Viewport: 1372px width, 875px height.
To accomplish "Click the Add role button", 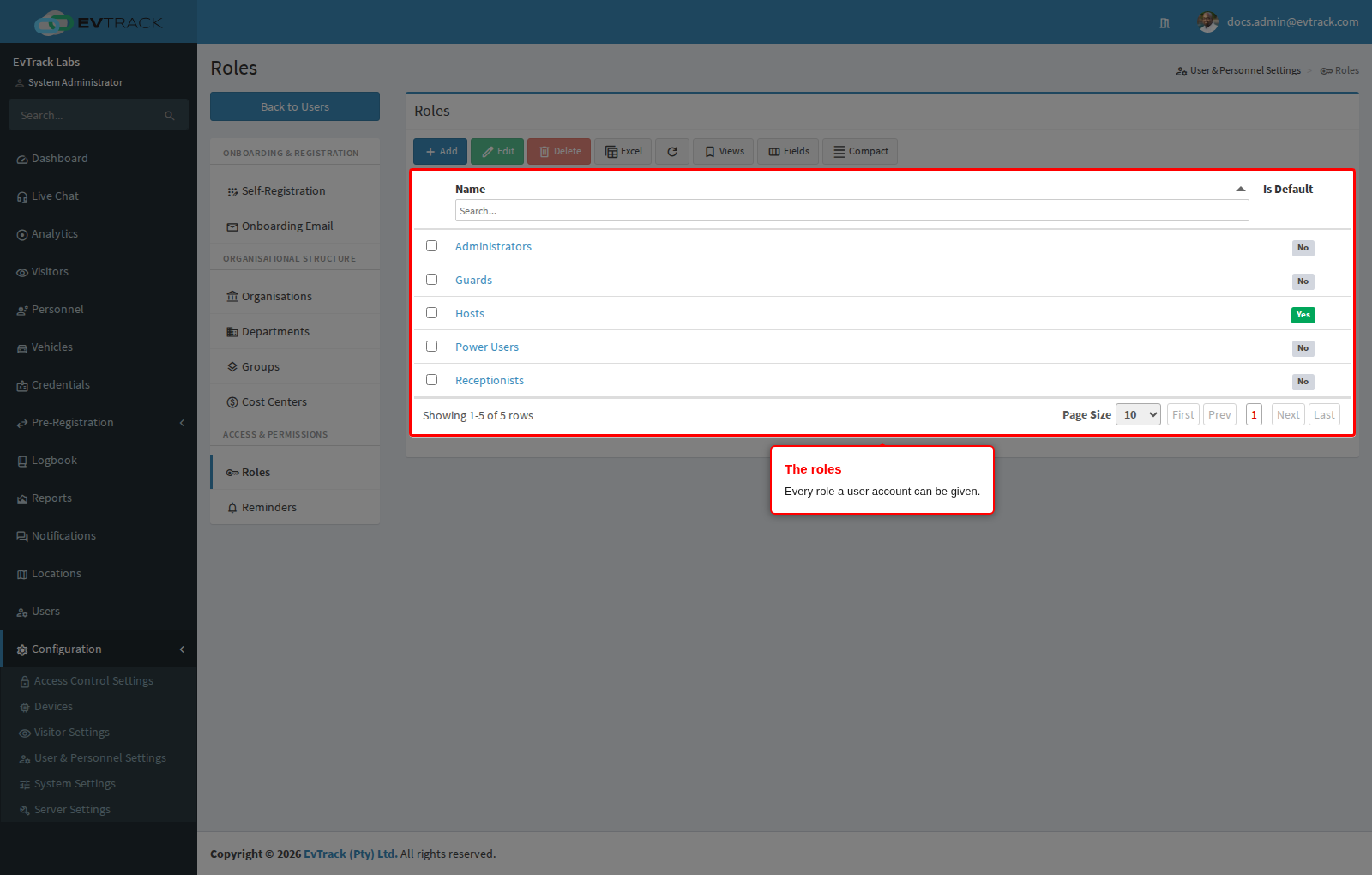I will click(x=441, y=152).
